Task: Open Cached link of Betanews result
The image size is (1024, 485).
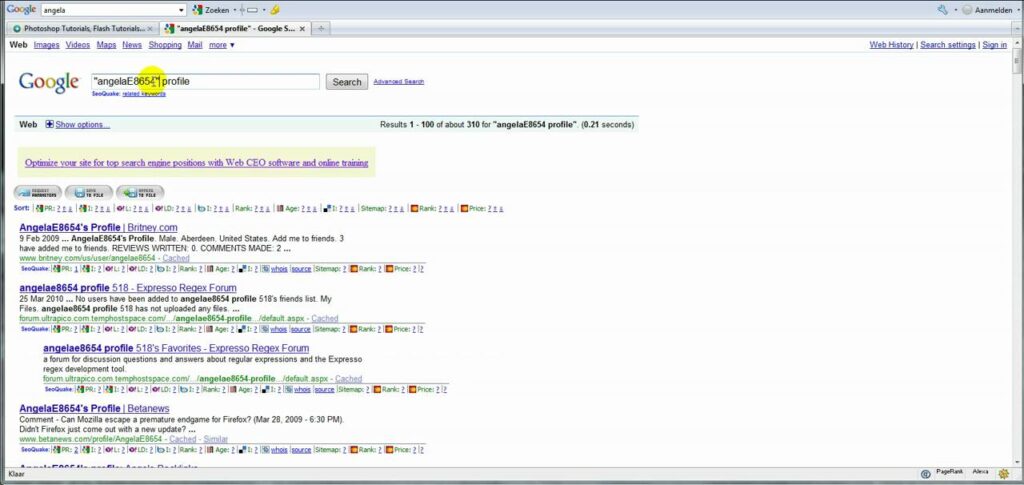Action: coord(183,439)
